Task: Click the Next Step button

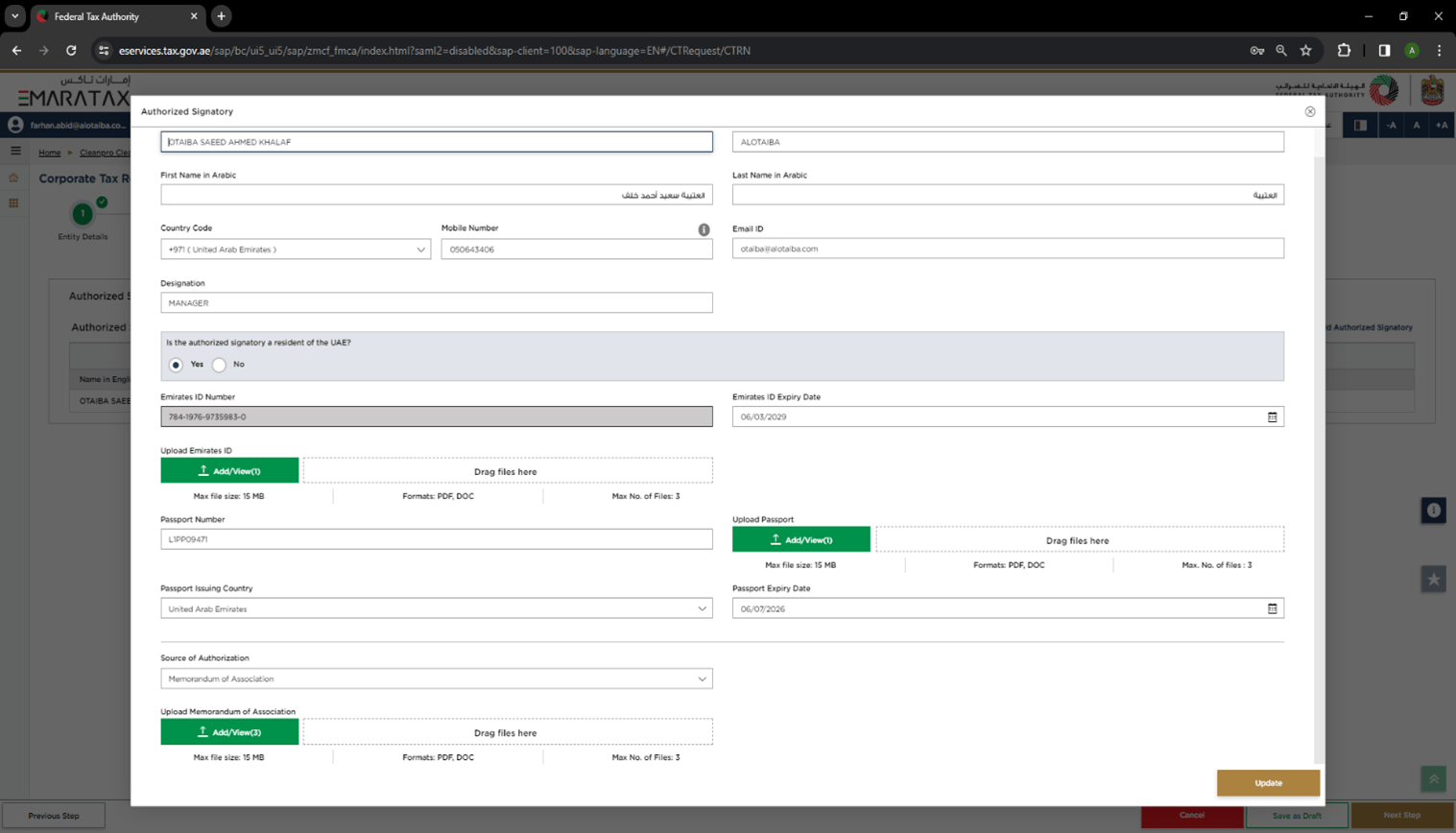Action: (x=1402, y=816)
